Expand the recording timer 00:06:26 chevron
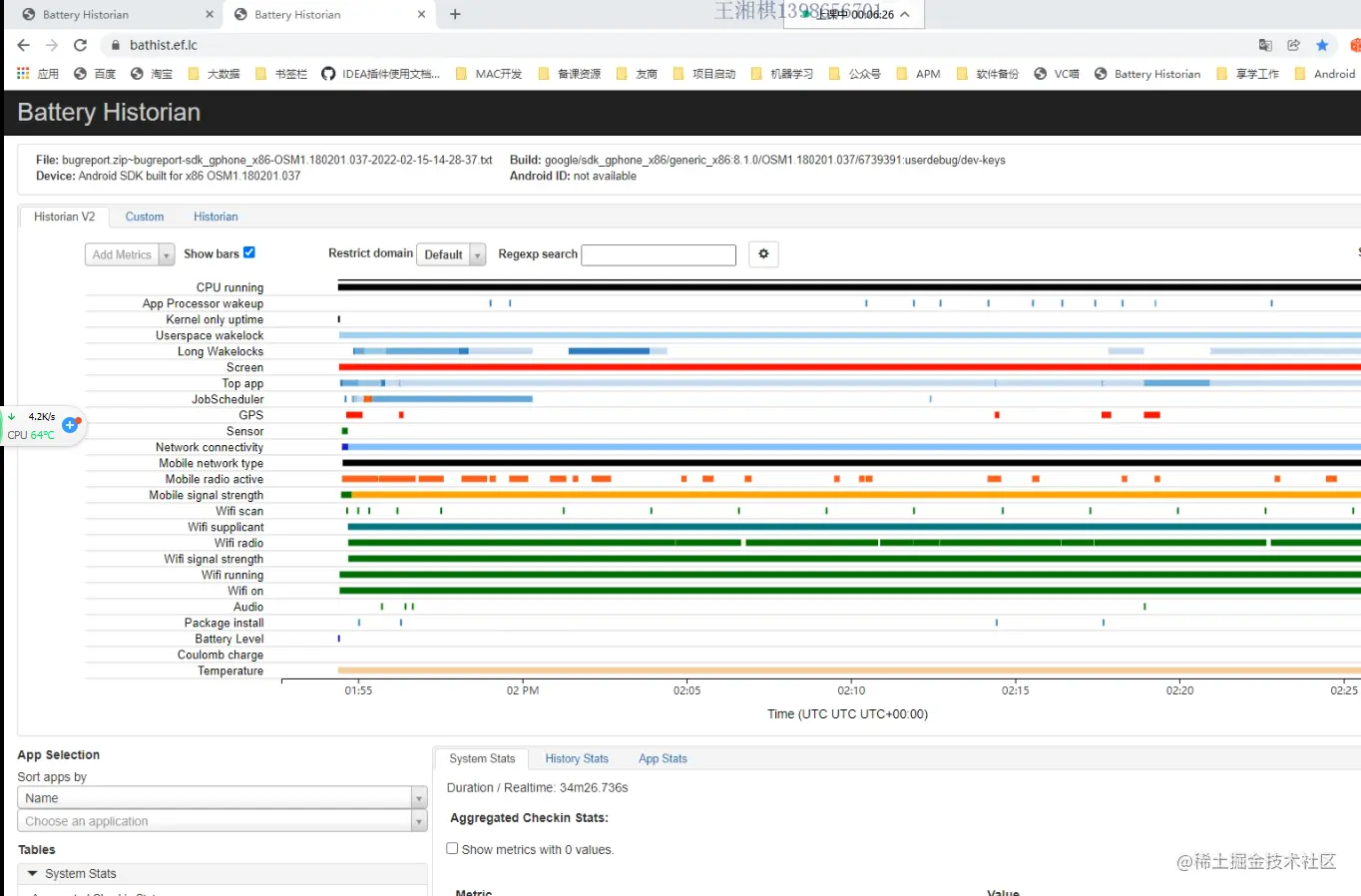 pyautogui.click(x=905, y=14)
